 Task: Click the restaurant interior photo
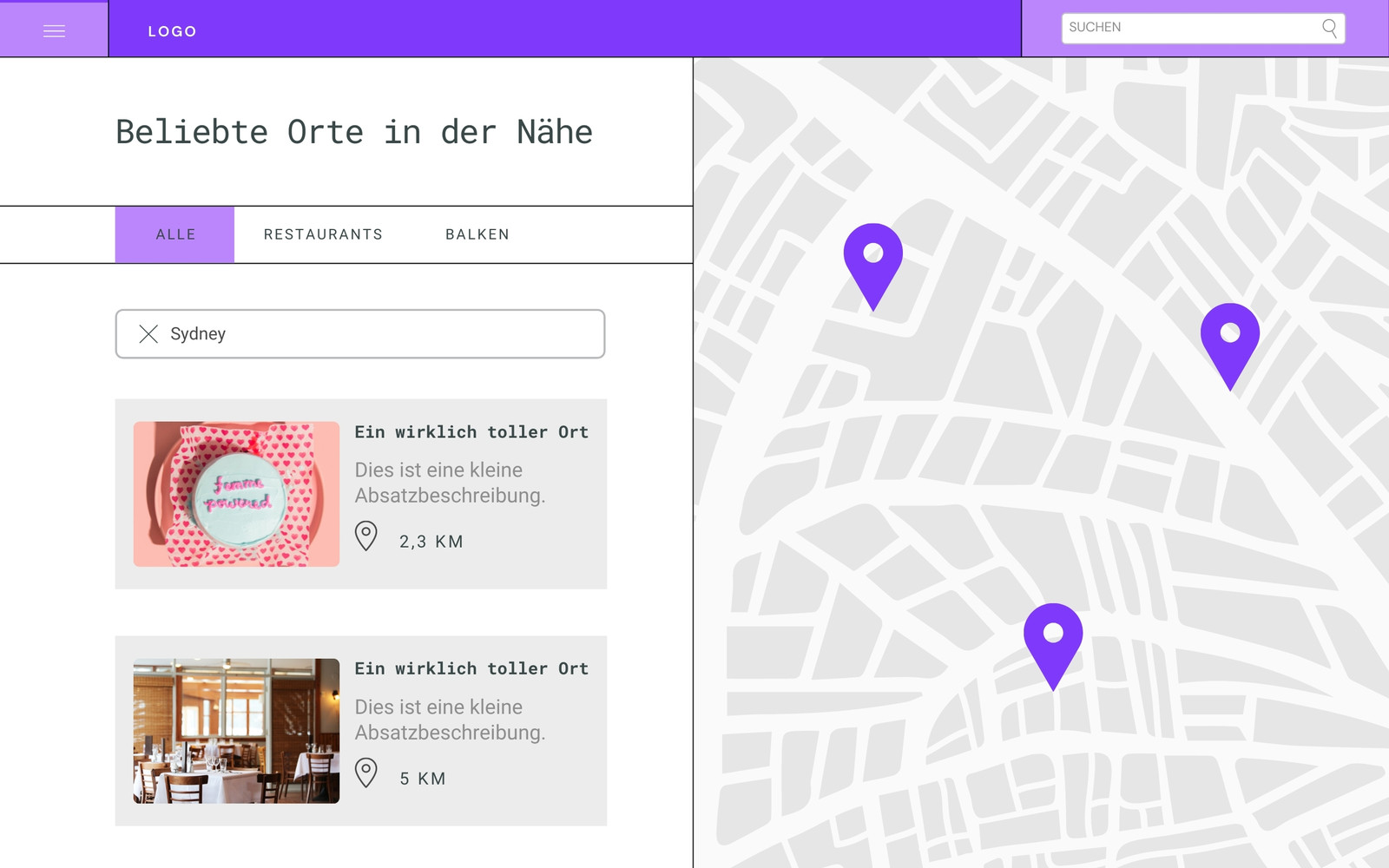[235, 730]
